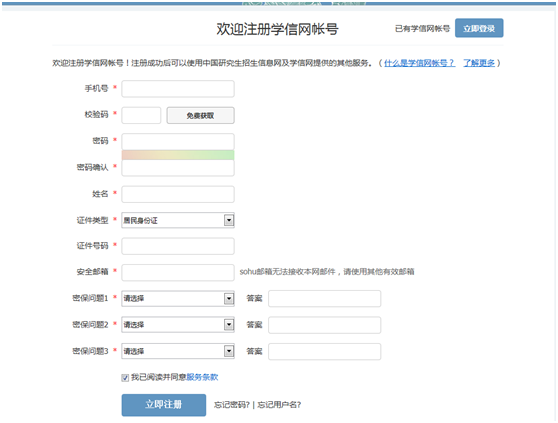This screenshot has height=423, width=558.
Task: Click the 姓名 name input field
Action: [x=178, y=194]
